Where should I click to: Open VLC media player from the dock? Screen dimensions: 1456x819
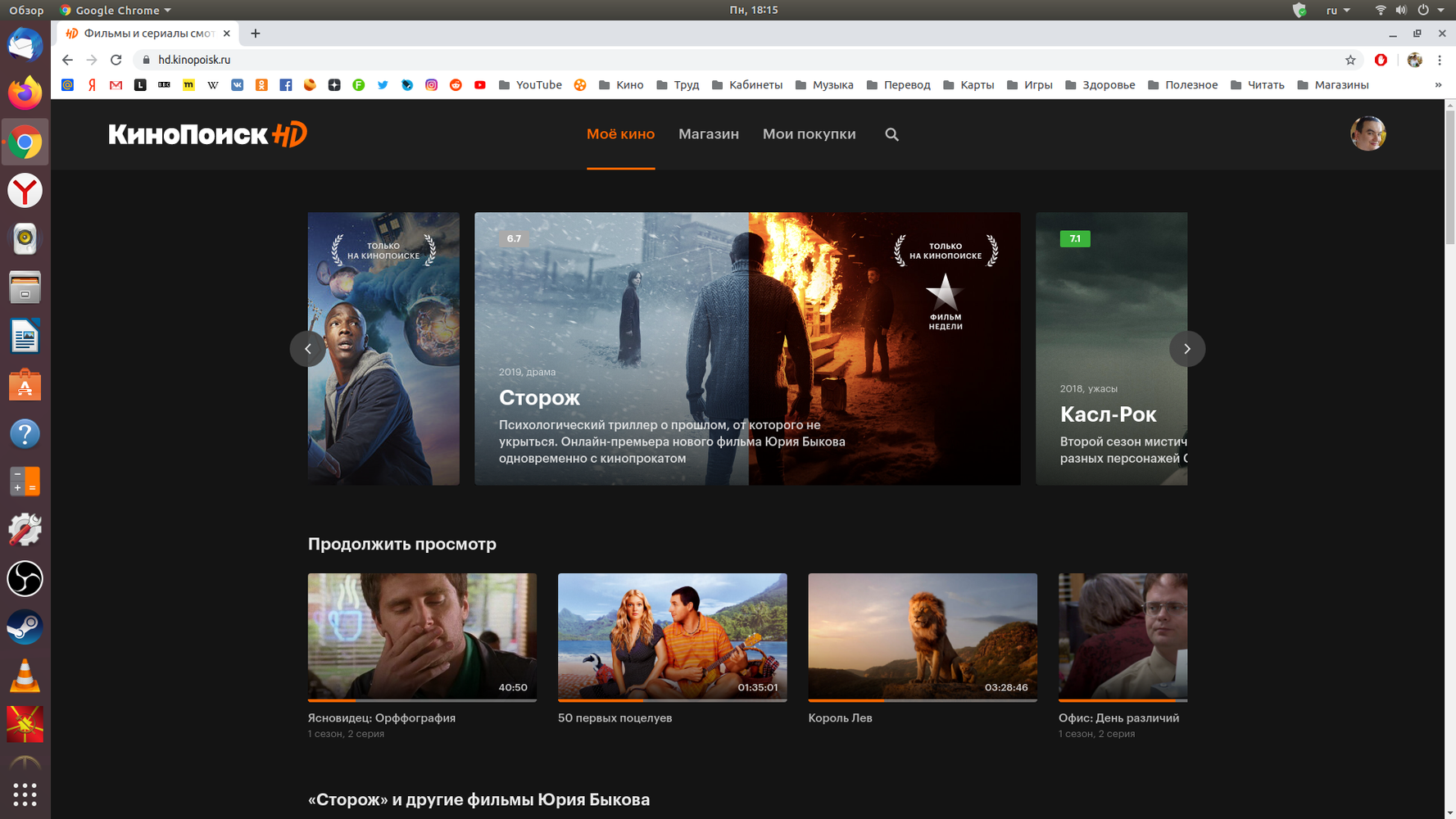tap(25, 676)
